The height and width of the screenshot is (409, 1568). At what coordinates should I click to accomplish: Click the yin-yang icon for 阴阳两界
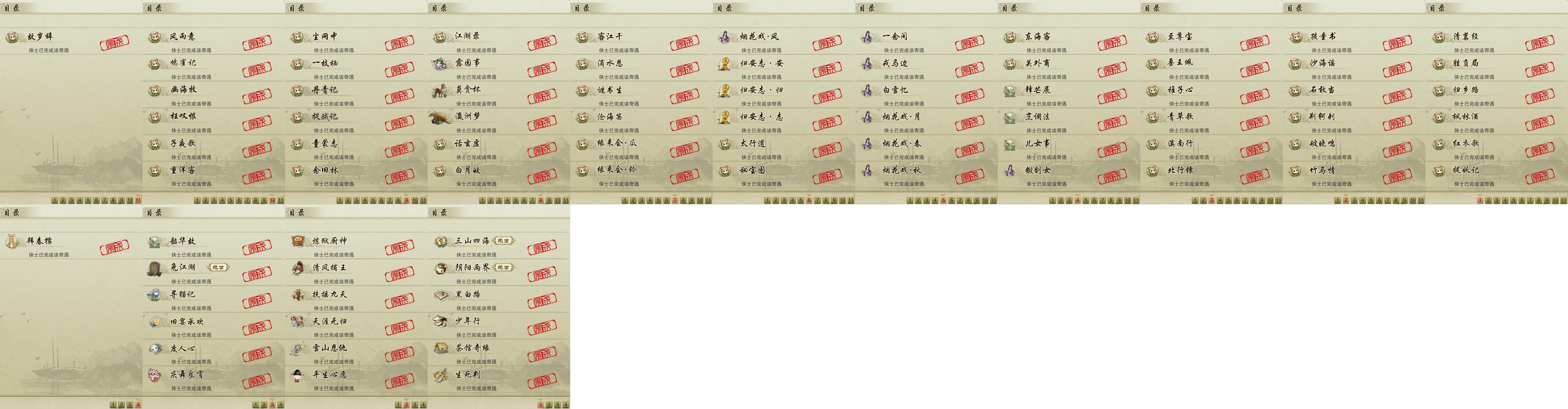(441, 268)
